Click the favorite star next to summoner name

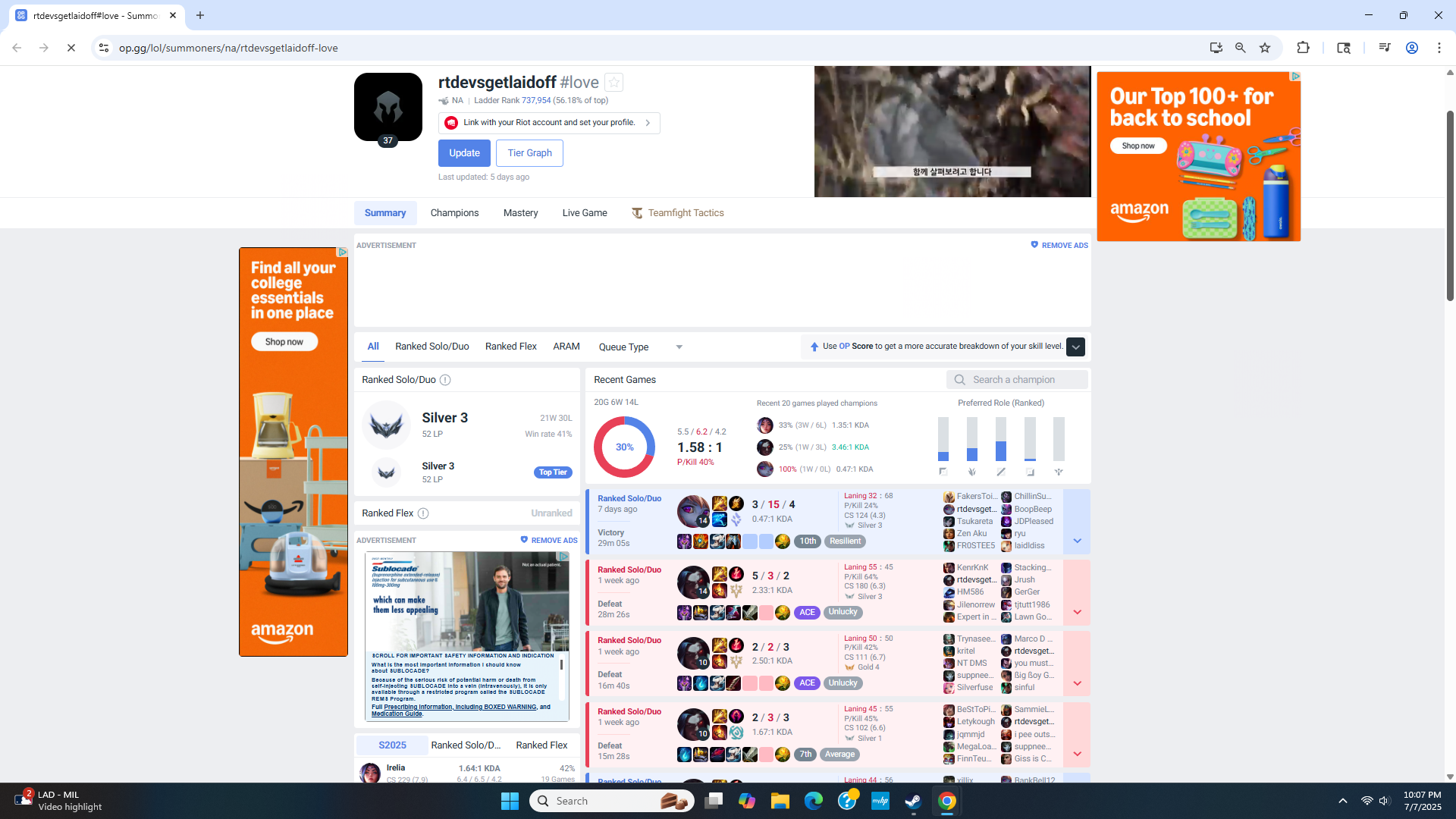click(614, 82)
